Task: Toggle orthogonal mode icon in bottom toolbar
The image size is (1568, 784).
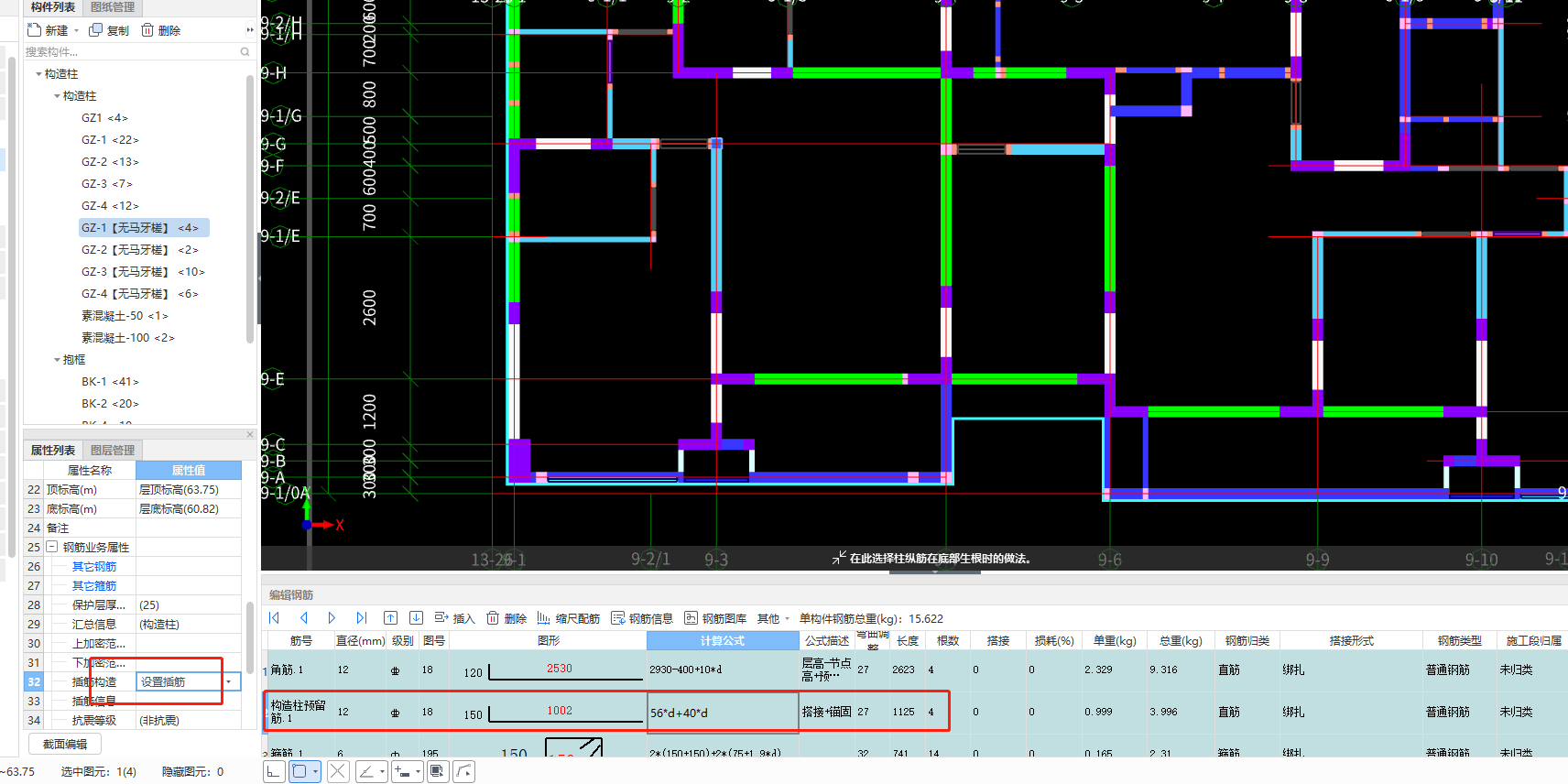Action: [274, 771]
